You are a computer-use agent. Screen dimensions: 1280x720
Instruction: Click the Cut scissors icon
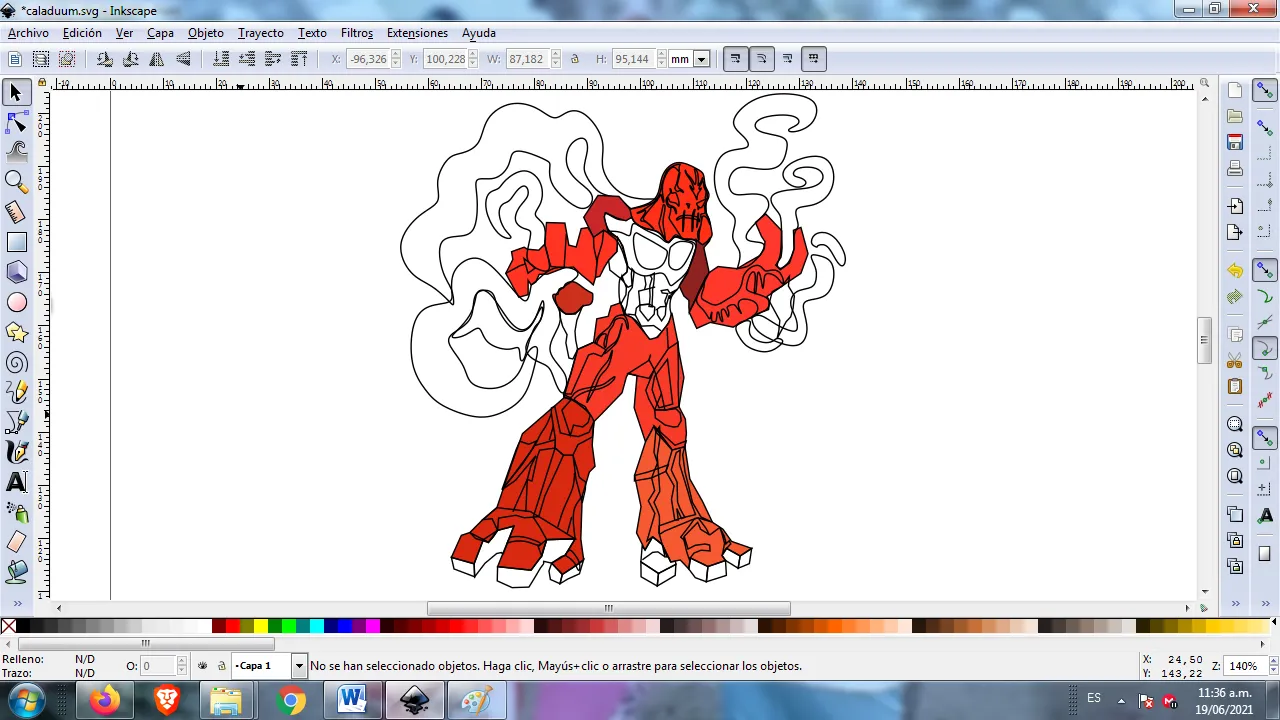(x=1235, y=360)
